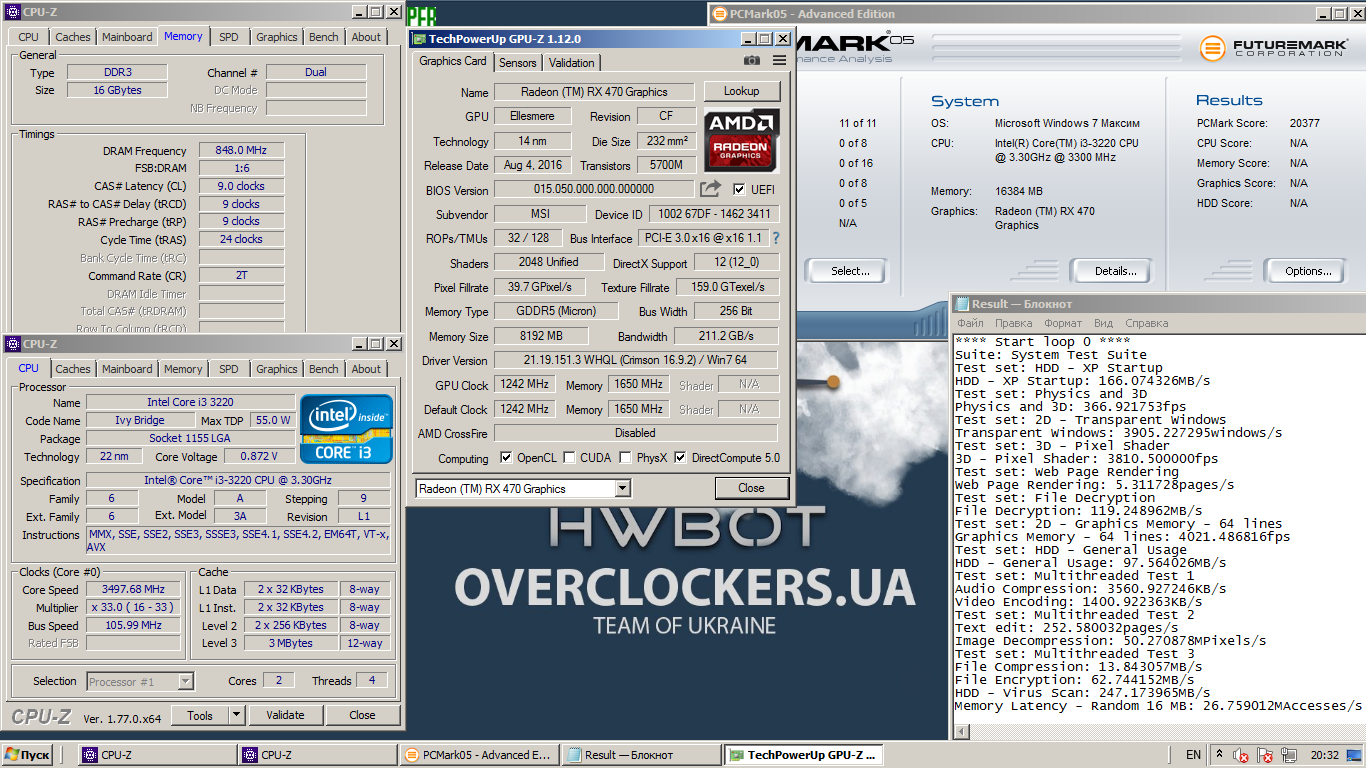Image resolution: width=1366 pixels, height=768 pixels.
Task: Switch to Result Блокнот from the taskbar
Action: (x=641, y=755)
